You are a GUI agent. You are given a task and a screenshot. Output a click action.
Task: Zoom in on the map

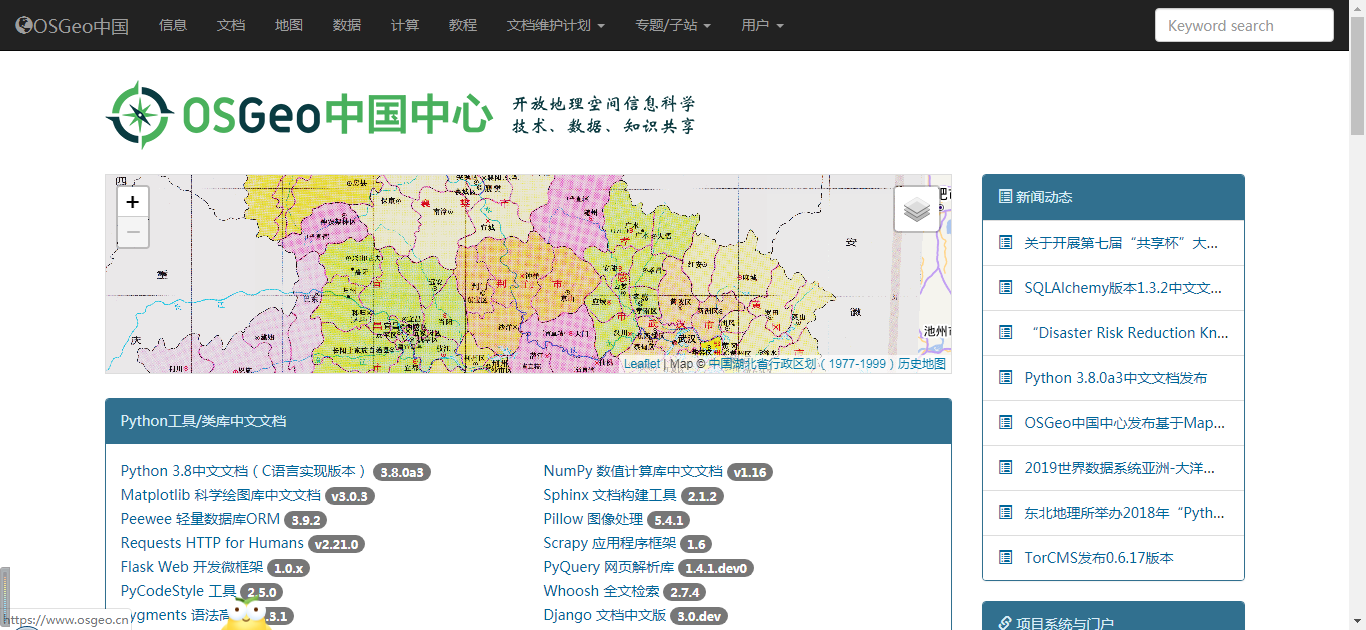point(132,202)
